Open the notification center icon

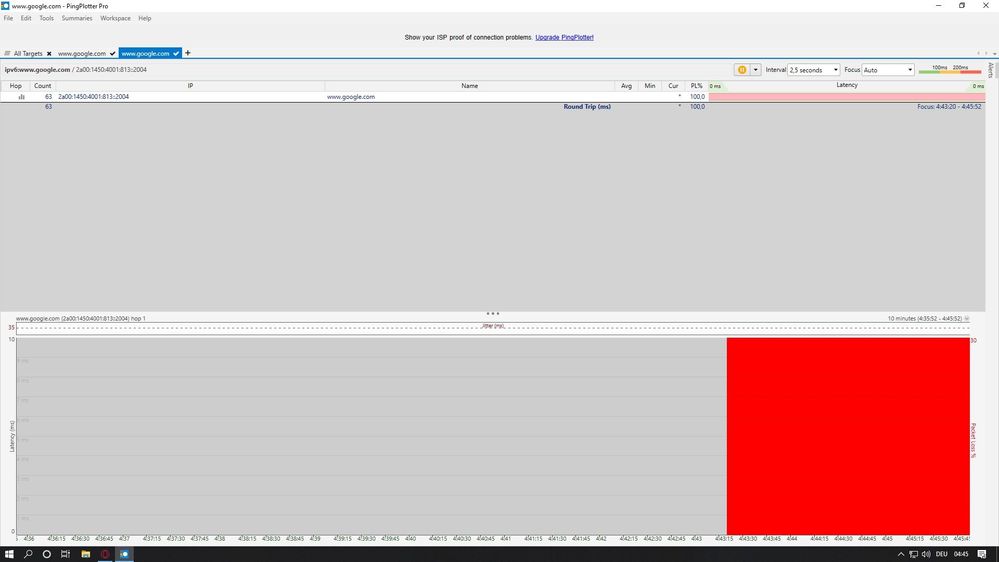tap(982, 554)
